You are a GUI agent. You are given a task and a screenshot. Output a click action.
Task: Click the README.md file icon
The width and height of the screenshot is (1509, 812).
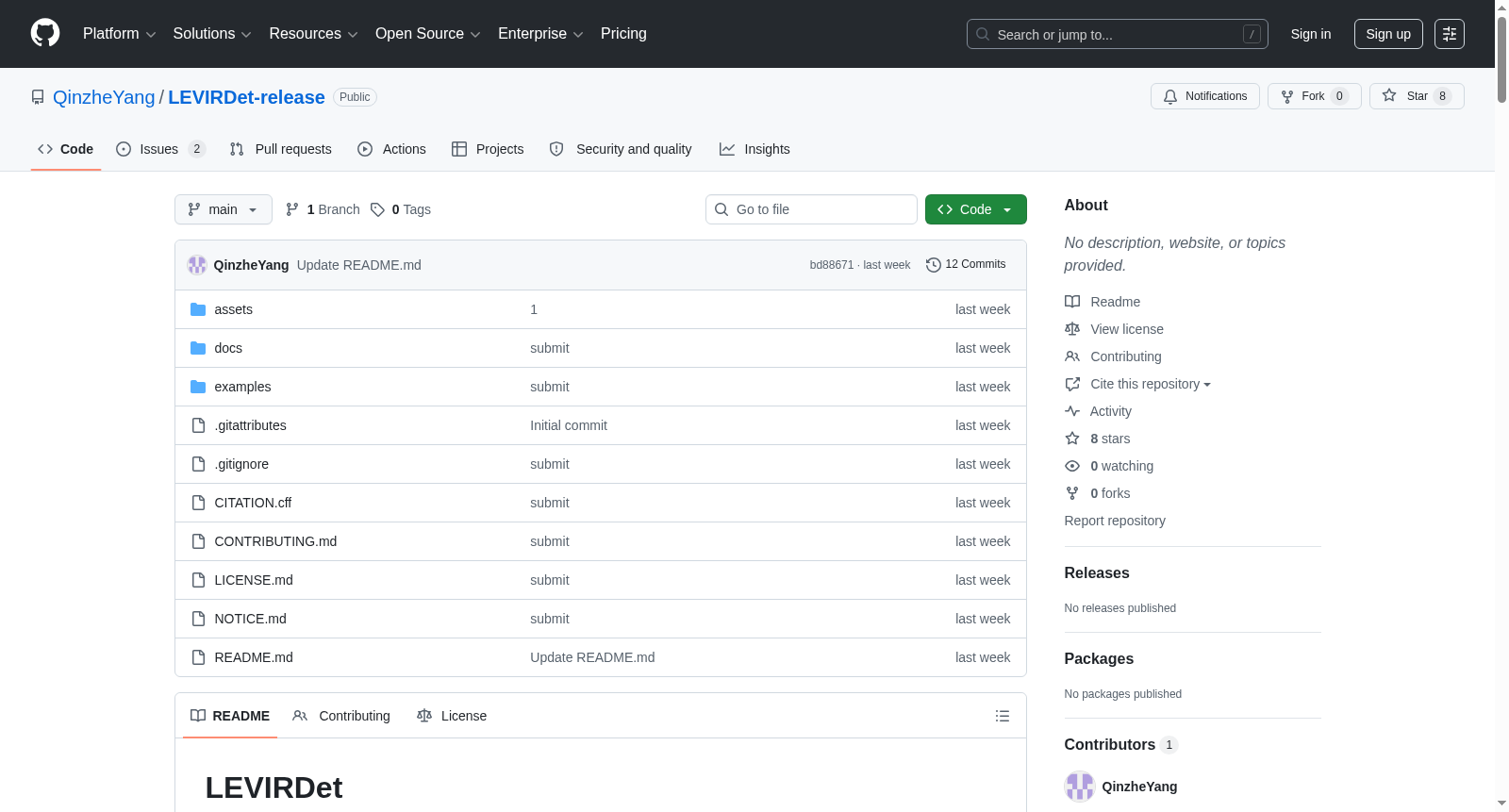[x=198, y=657]
